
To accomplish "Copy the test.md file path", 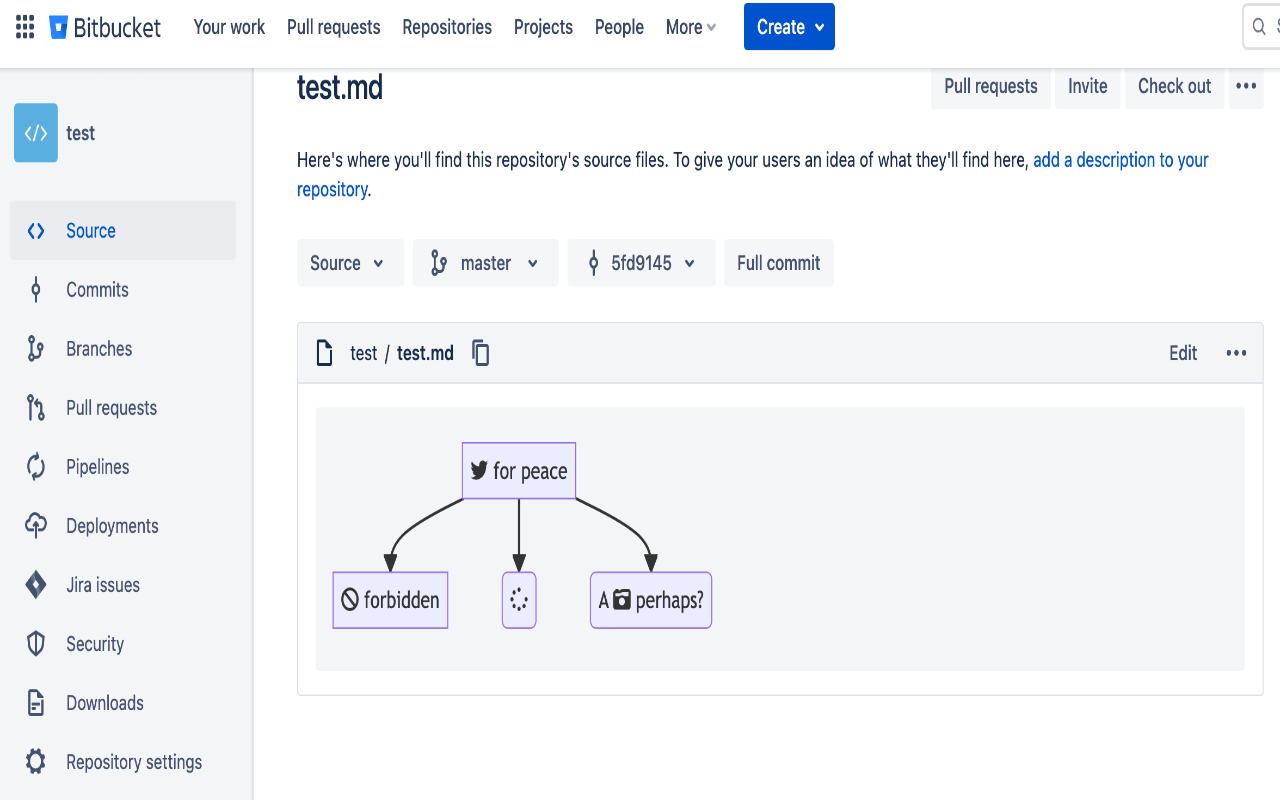I will coord(481,353).
